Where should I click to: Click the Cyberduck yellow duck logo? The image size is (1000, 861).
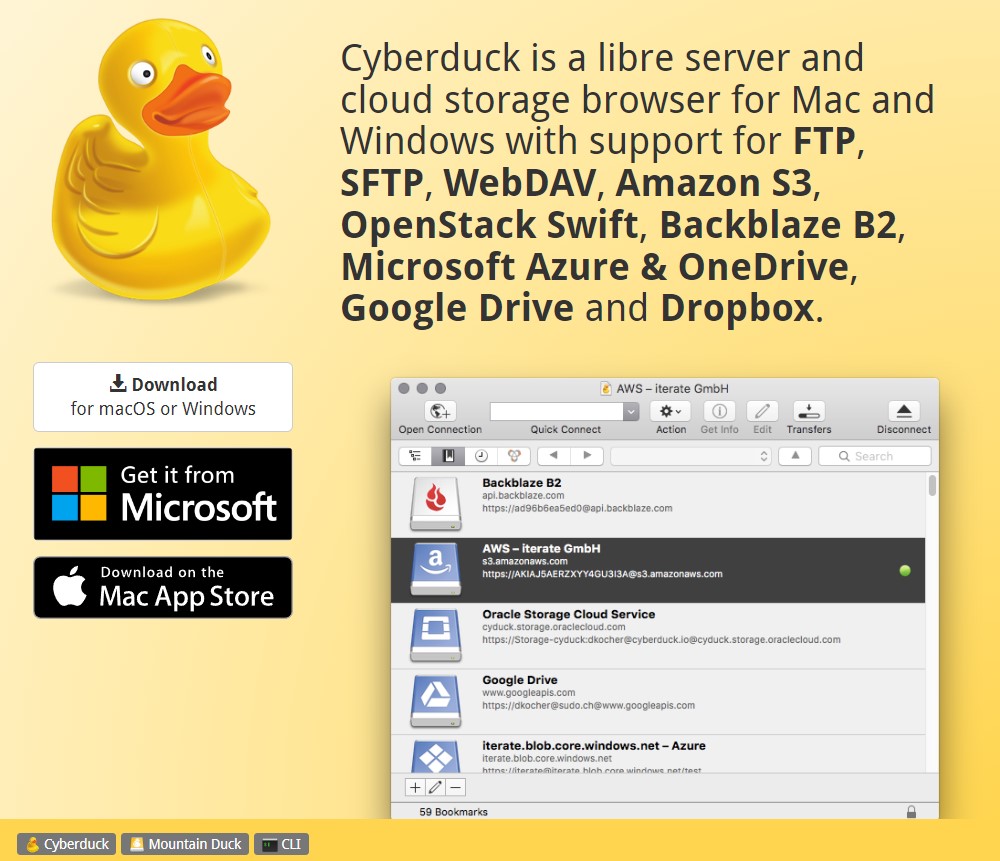(x=161, y=159)
